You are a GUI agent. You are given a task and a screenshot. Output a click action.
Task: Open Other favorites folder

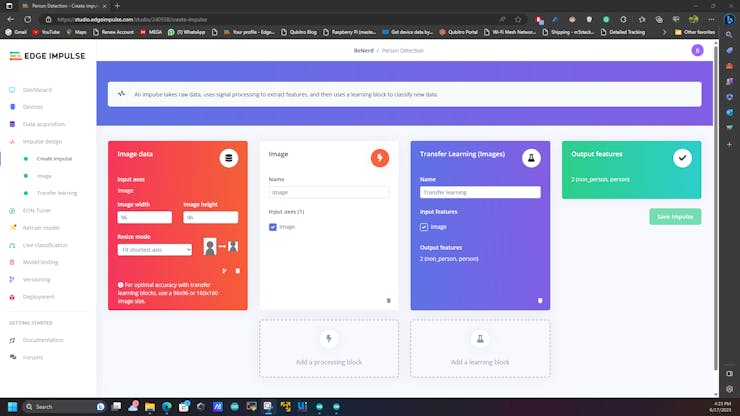click(695, 32)
